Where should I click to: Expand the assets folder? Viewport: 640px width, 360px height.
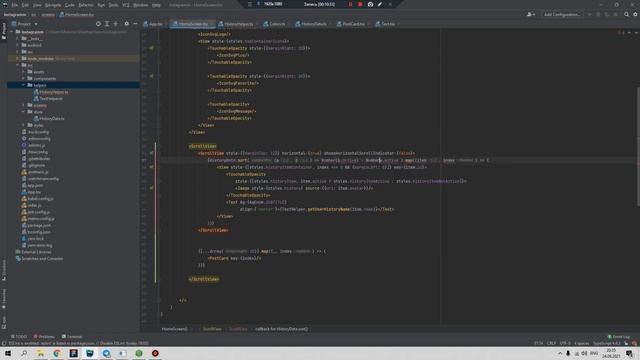(x=23, y=72)
